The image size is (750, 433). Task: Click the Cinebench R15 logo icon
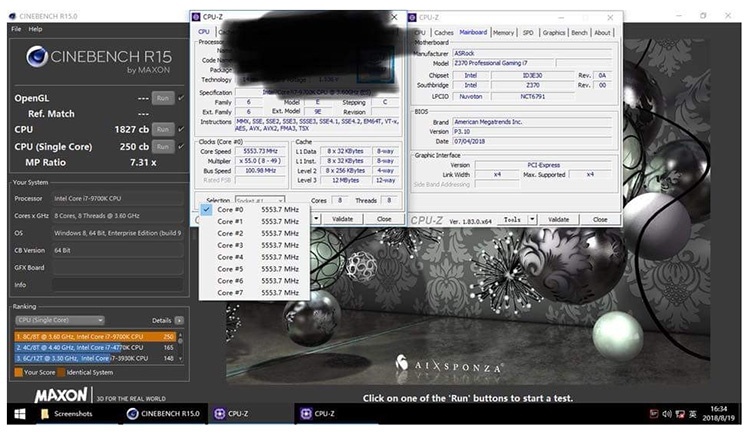click(37, 56)
